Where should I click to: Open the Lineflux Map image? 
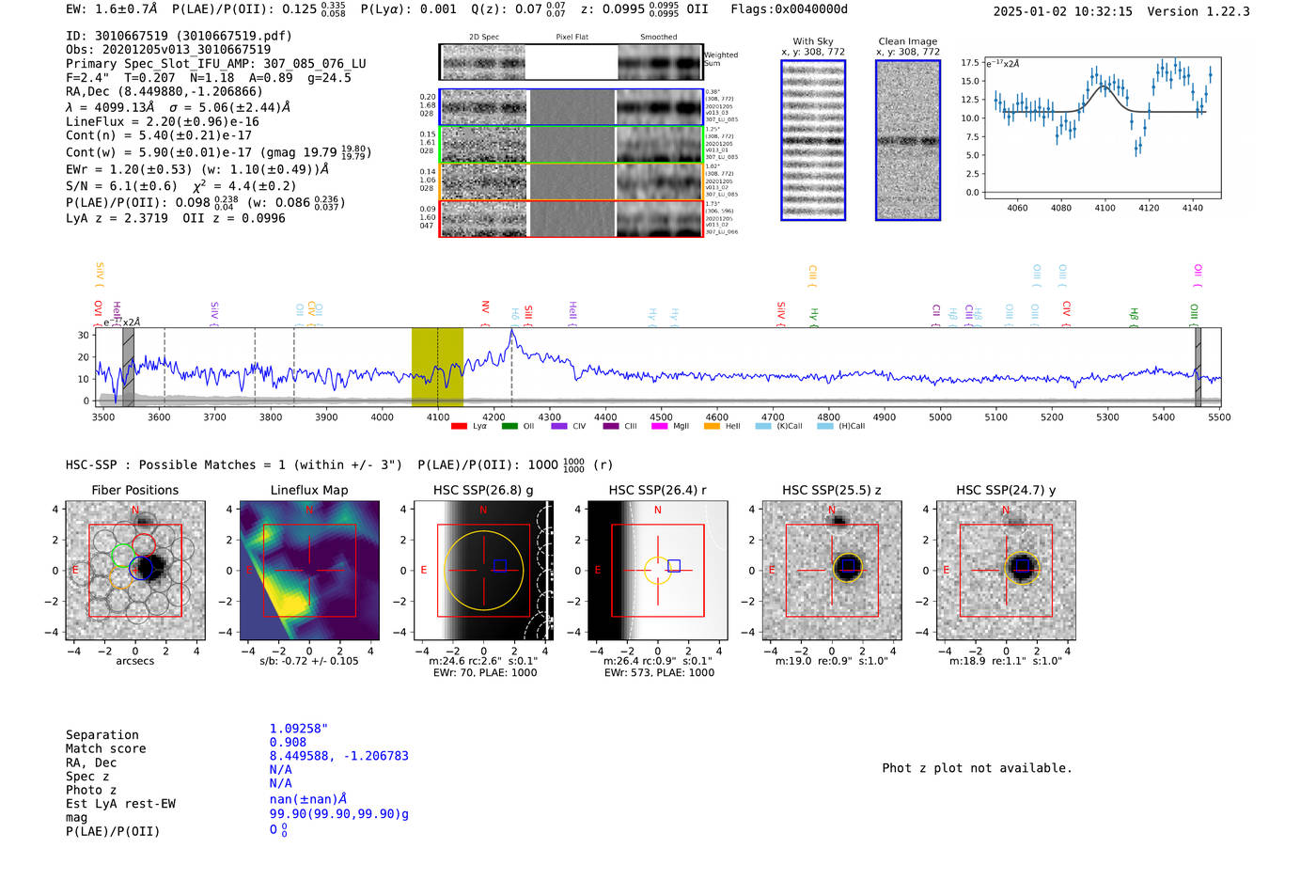[309, 571]
